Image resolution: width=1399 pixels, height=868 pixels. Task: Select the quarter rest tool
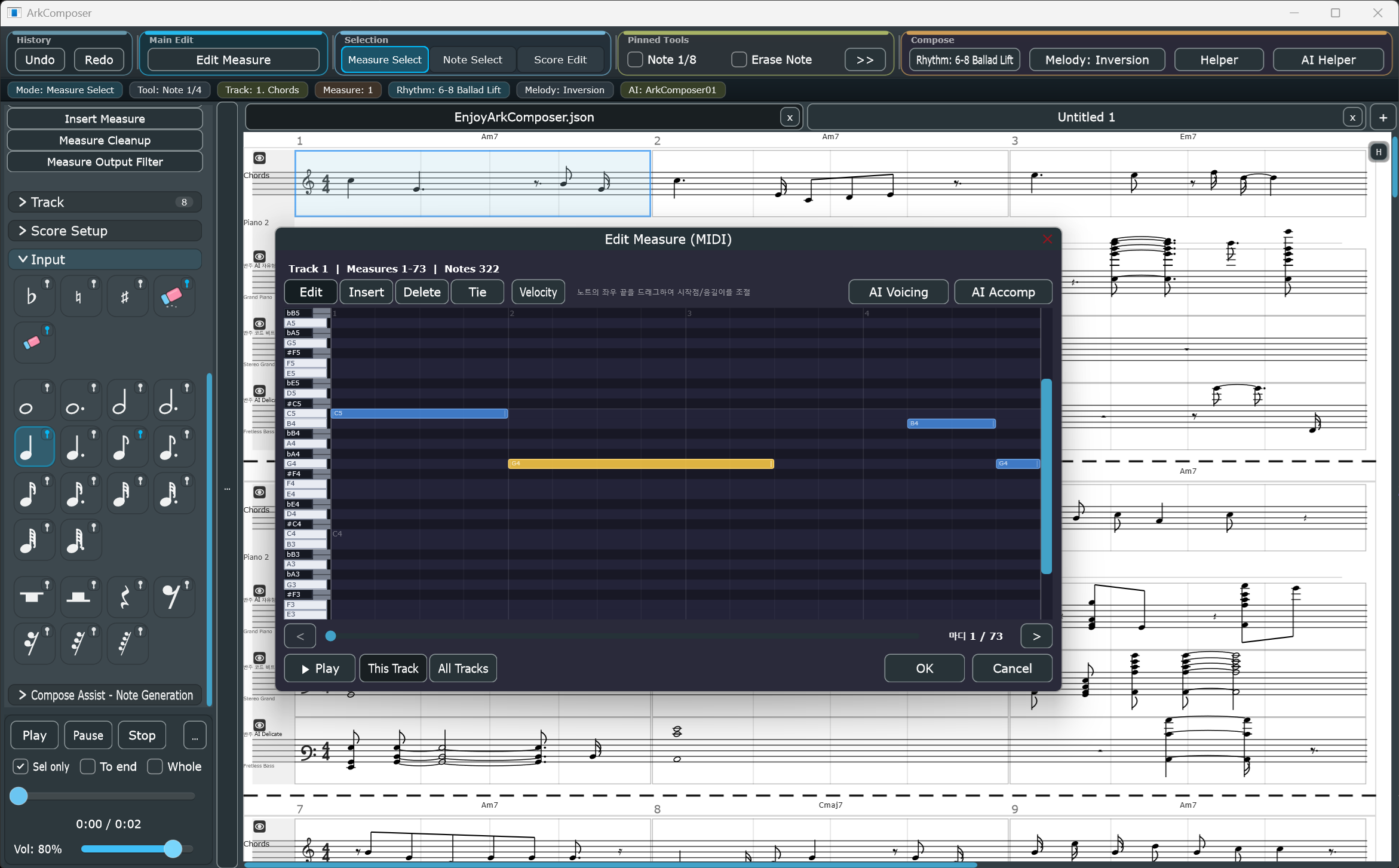[127, 597]
